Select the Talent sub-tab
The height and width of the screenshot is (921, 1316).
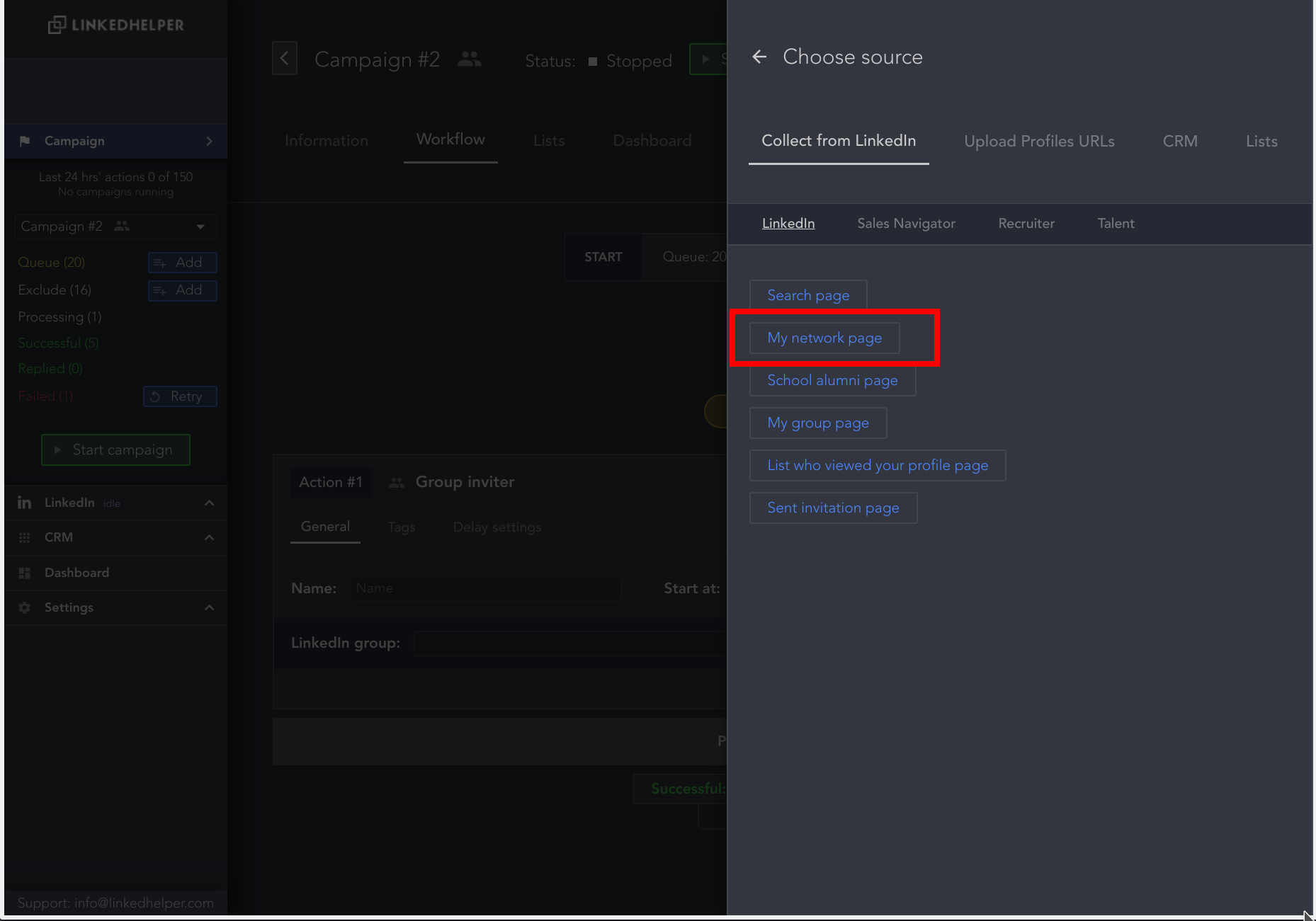[1116, 224]
